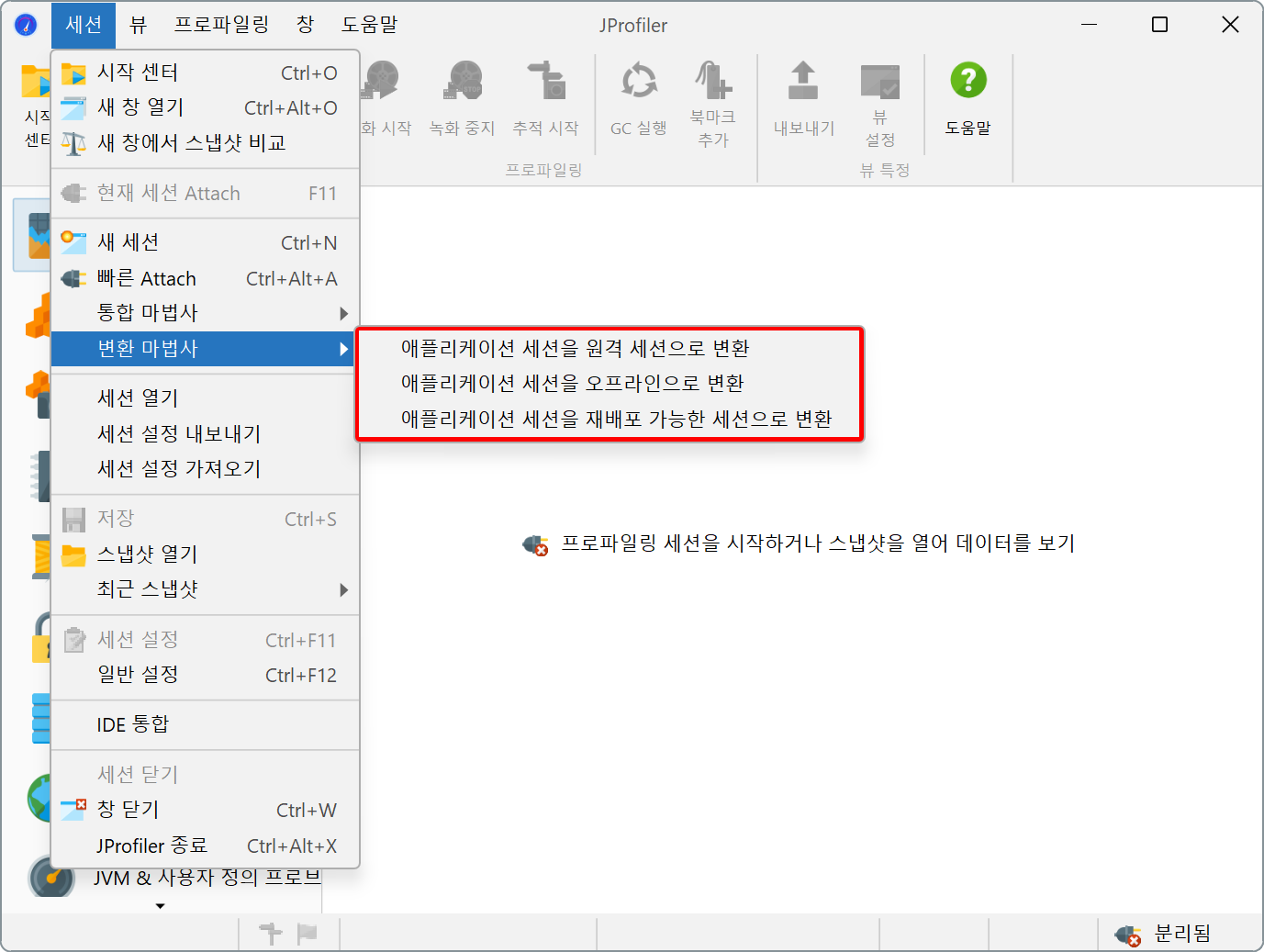Image resolution: width=1264 pixels, height=952 pixels.
Task: Click JVM & 사용자 정의 프로브 sidebar item
Action: tap(207, 878)
